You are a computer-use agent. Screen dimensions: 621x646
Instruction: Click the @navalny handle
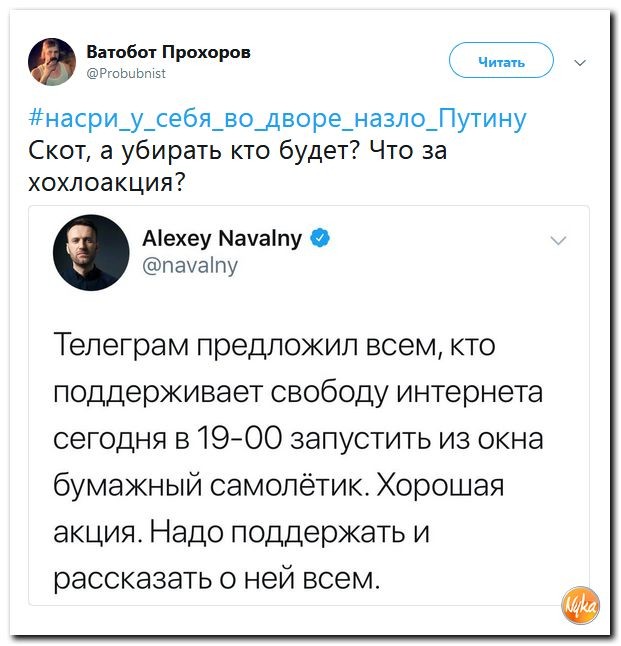coord(190,265)
